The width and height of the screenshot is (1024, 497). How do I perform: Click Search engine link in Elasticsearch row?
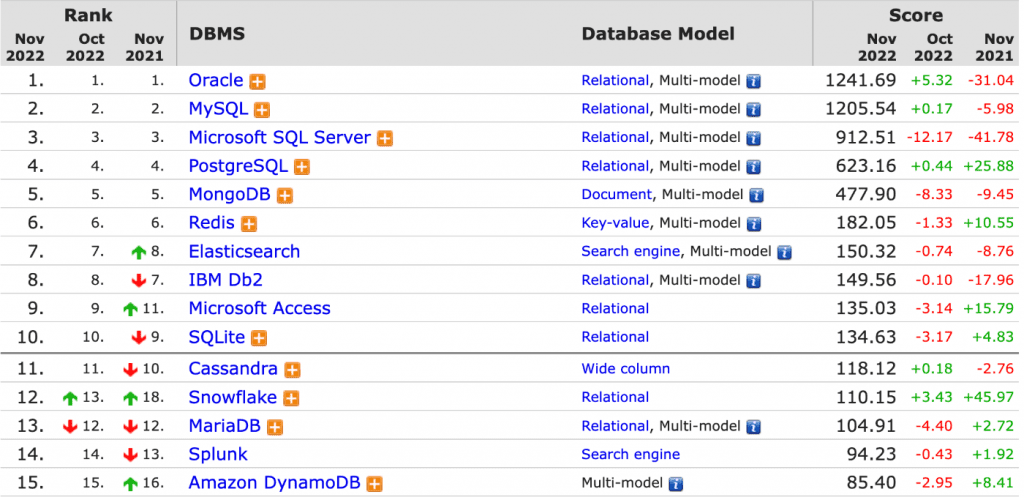click(x=631, y=251)
